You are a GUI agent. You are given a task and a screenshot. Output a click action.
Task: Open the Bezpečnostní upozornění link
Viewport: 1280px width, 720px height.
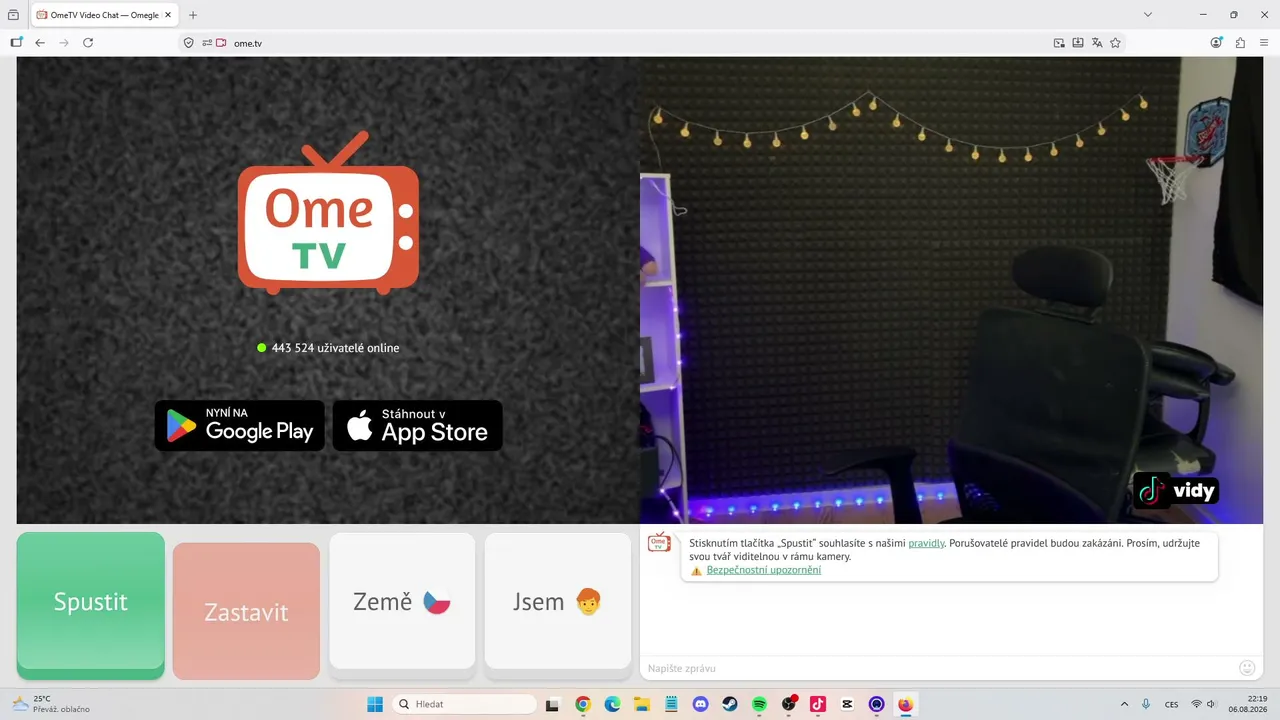click(764, 570)
